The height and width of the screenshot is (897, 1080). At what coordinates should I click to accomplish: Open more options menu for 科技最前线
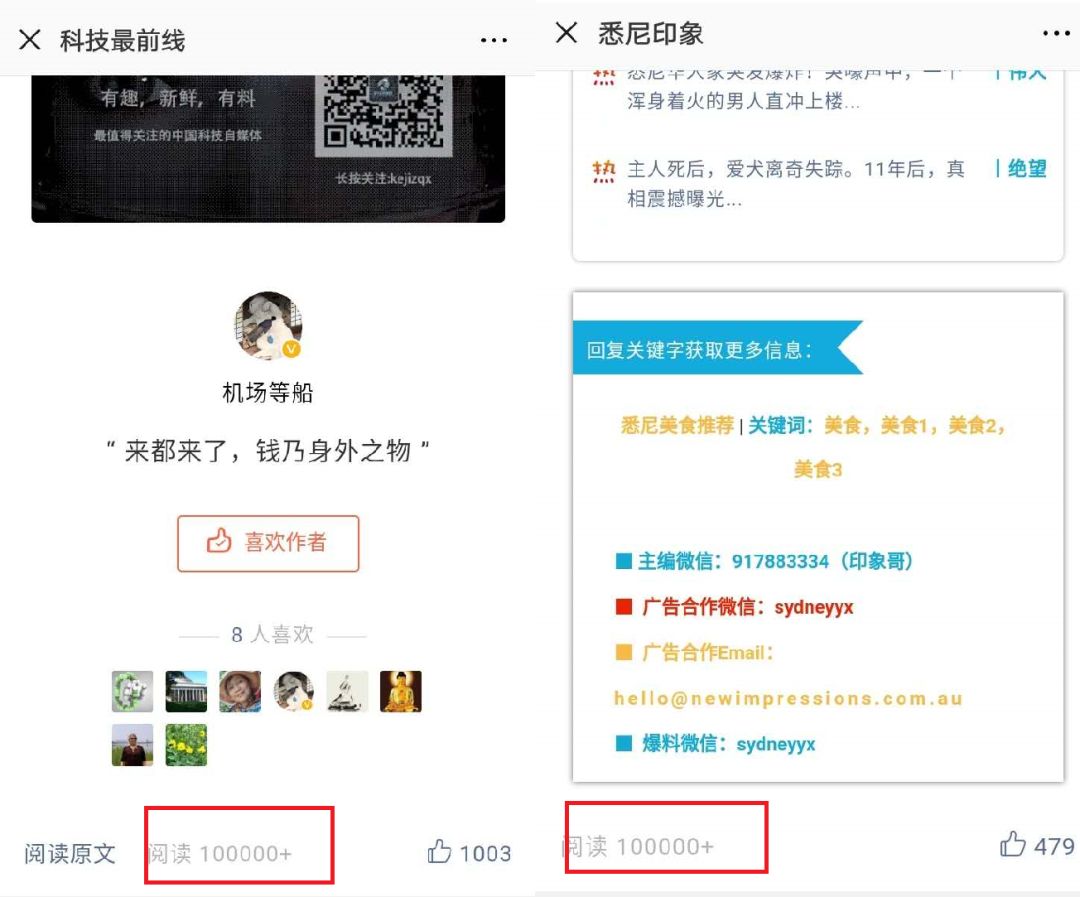pos(494,41)
